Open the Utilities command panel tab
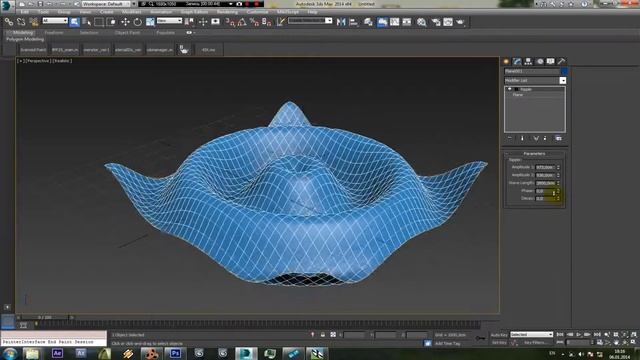The height and width of the screenshot is (360, 640). point(562,61)
